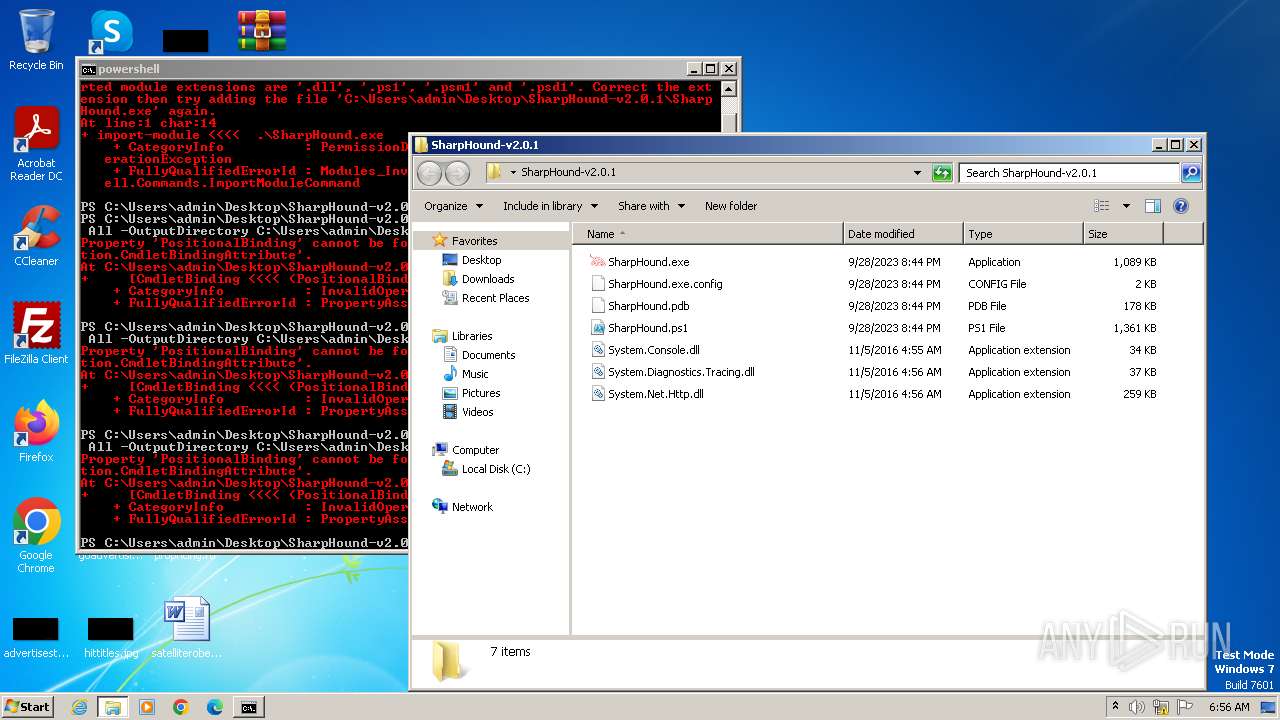Click the Search SharpHound-v2.0.1 field

point(1070,173)
